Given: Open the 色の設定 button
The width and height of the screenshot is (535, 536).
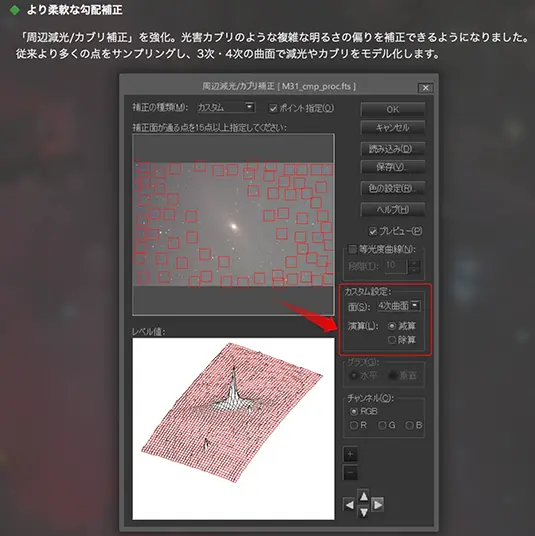Looking at the screenshot, I should click(393, 188).
